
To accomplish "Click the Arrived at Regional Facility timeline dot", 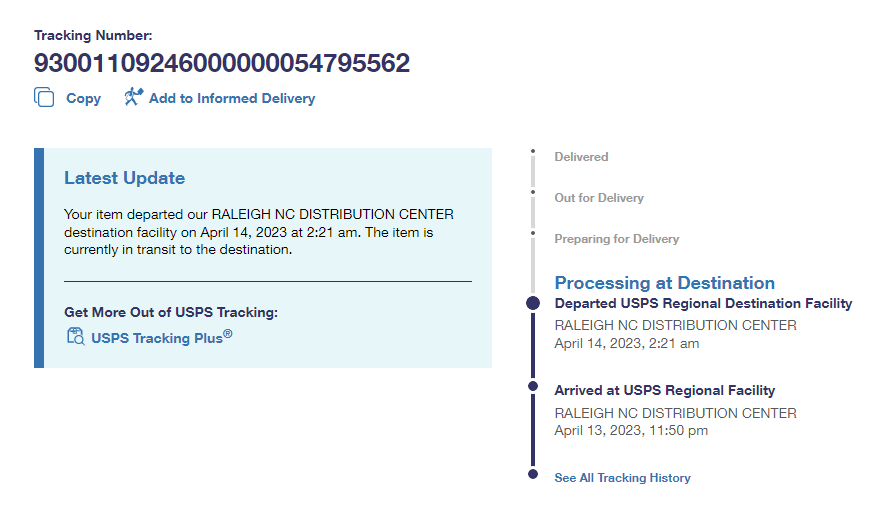I will click(533, 386).
